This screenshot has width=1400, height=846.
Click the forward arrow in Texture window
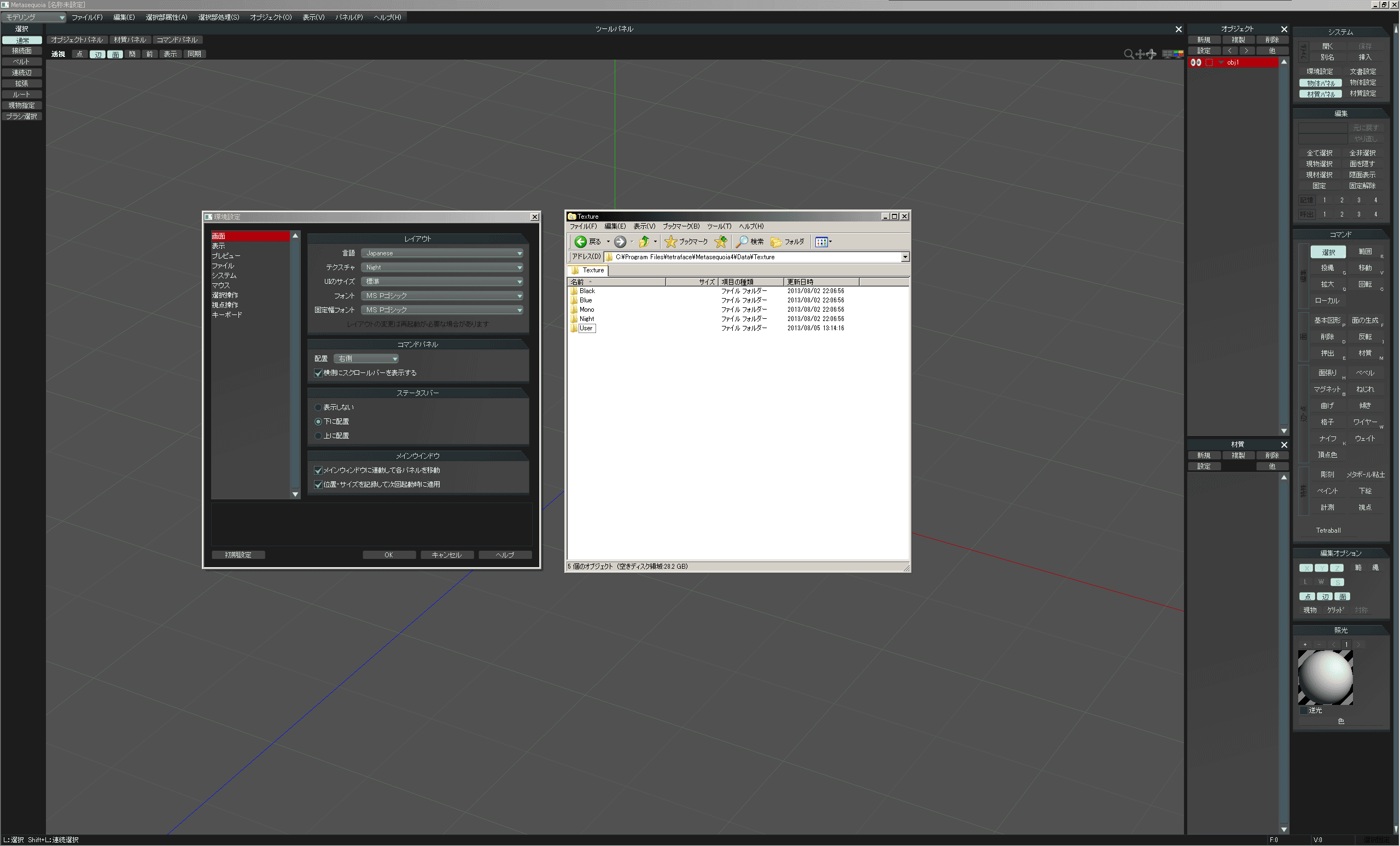coord(621,242)
